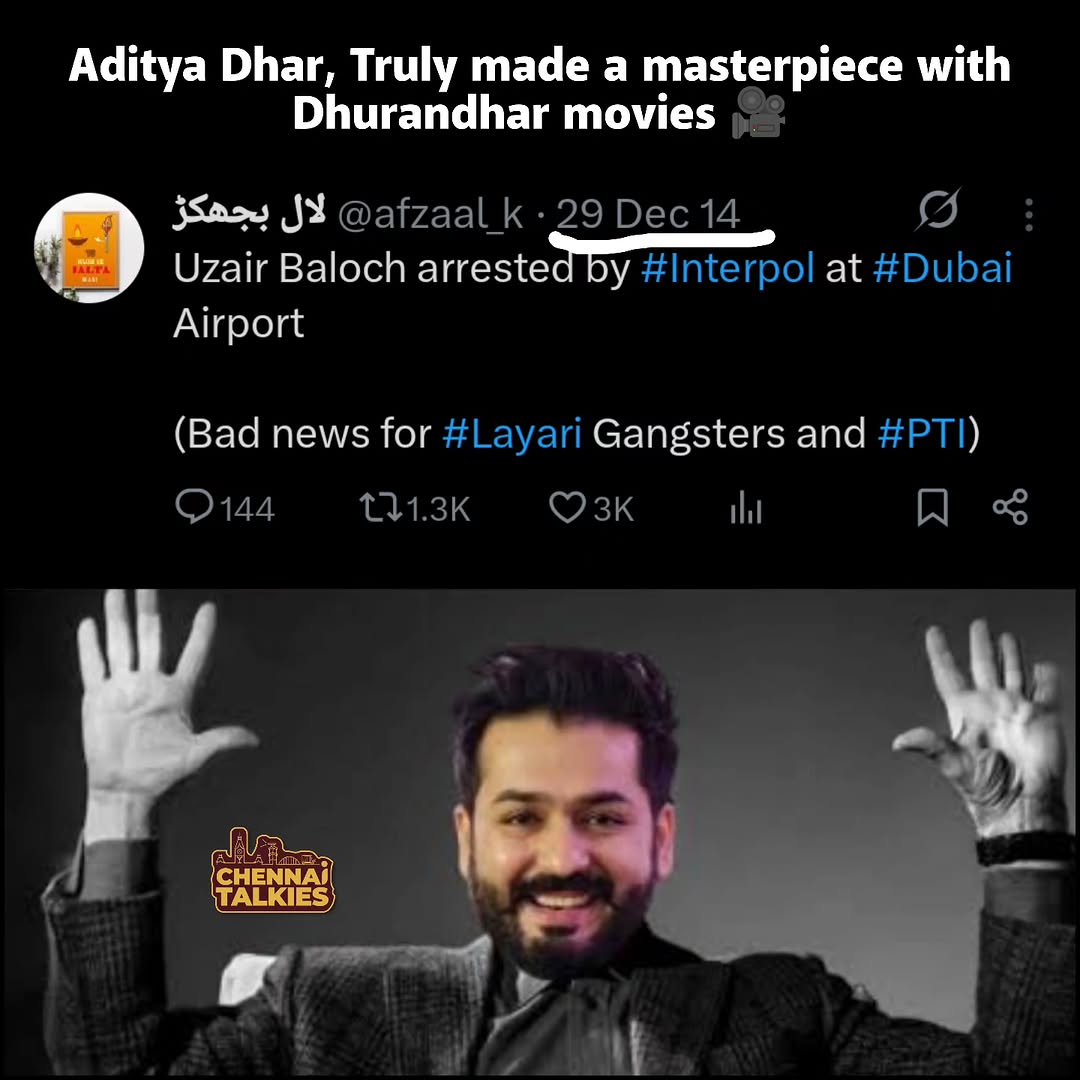This screenshot has width=1080, height=1080.
Task: Click the 29 Dec 14 tweet date
Action: tap(648, 214)
